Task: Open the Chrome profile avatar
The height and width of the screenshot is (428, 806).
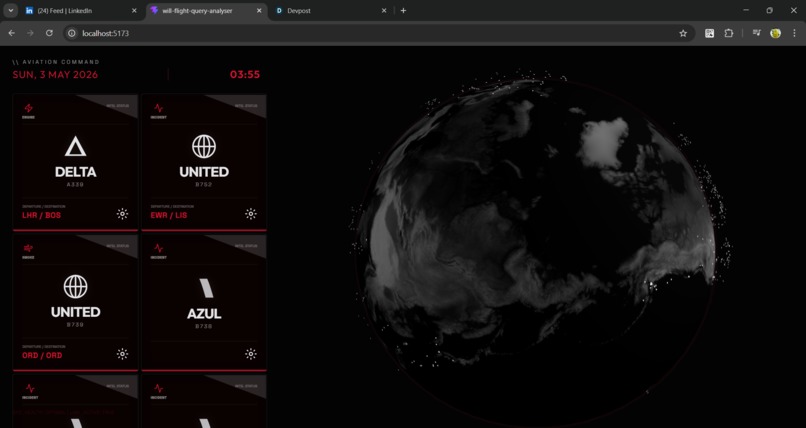Action: [776, 33]
